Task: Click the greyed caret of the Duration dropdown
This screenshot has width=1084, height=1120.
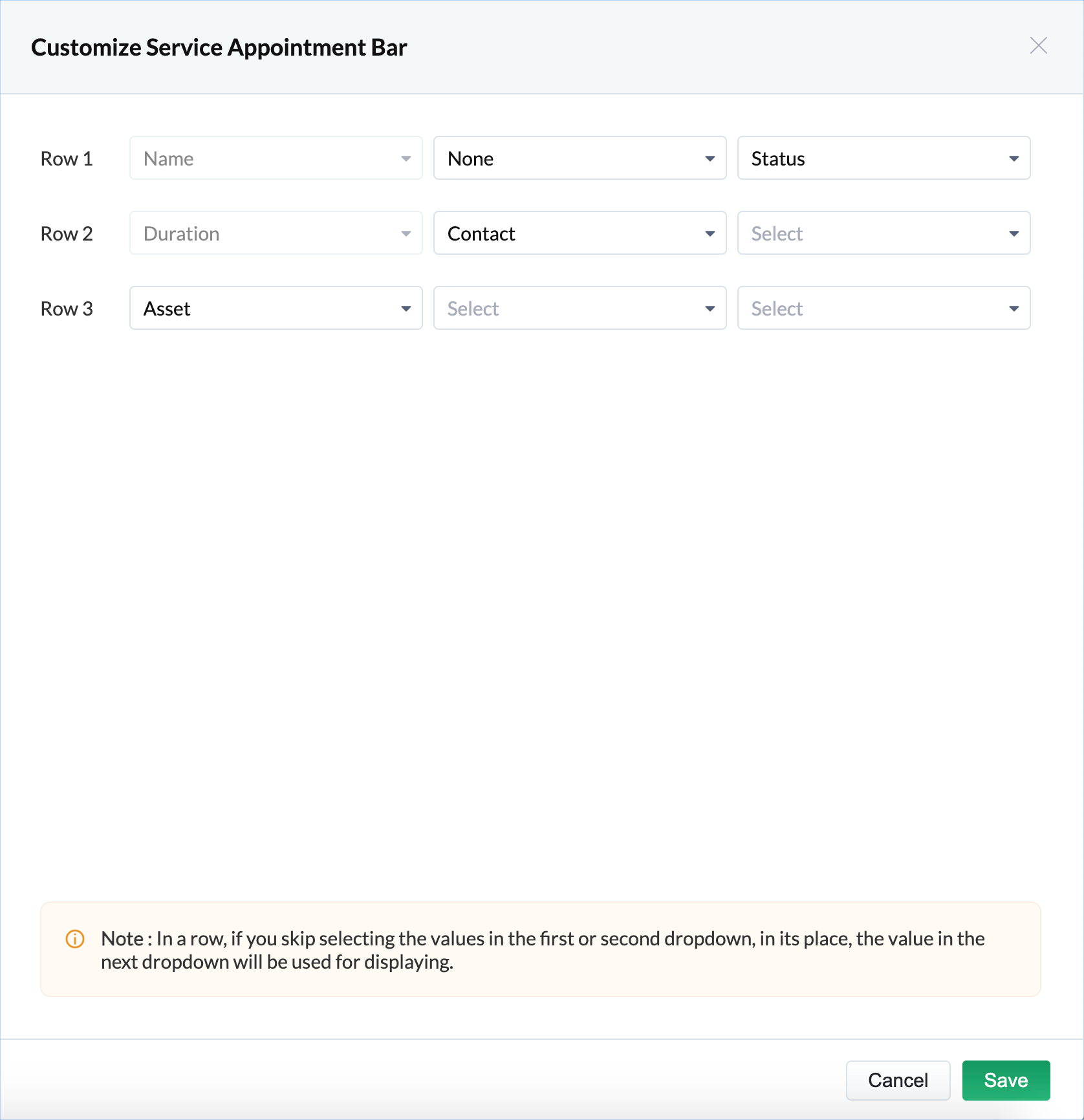Action: (x=406, y=234)
